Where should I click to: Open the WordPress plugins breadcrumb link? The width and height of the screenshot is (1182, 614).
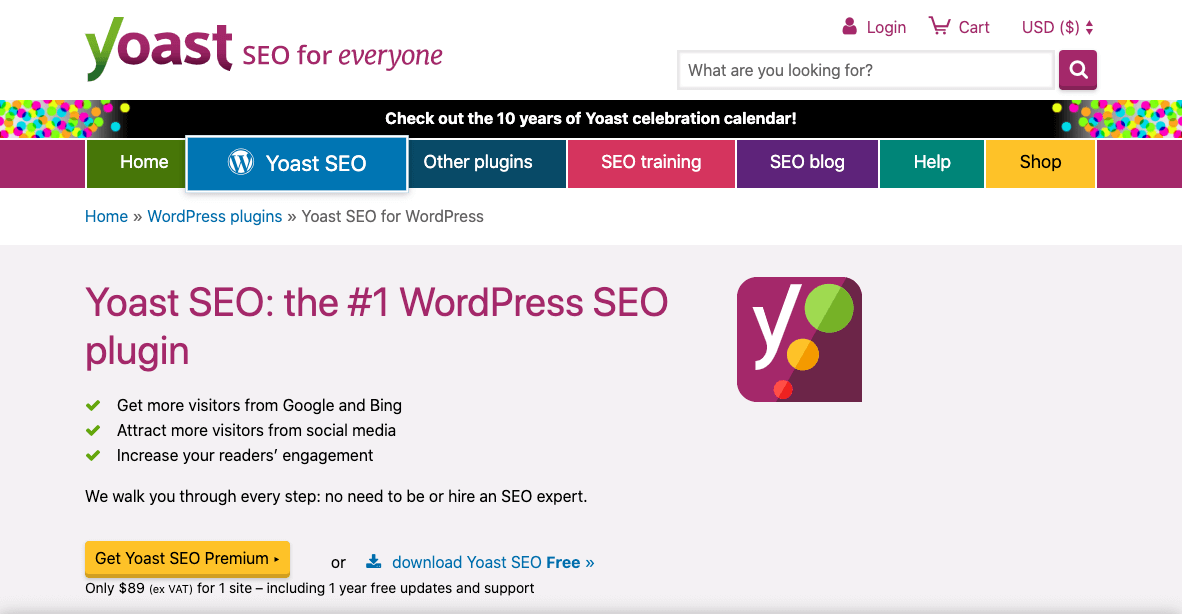pos(214,216)
